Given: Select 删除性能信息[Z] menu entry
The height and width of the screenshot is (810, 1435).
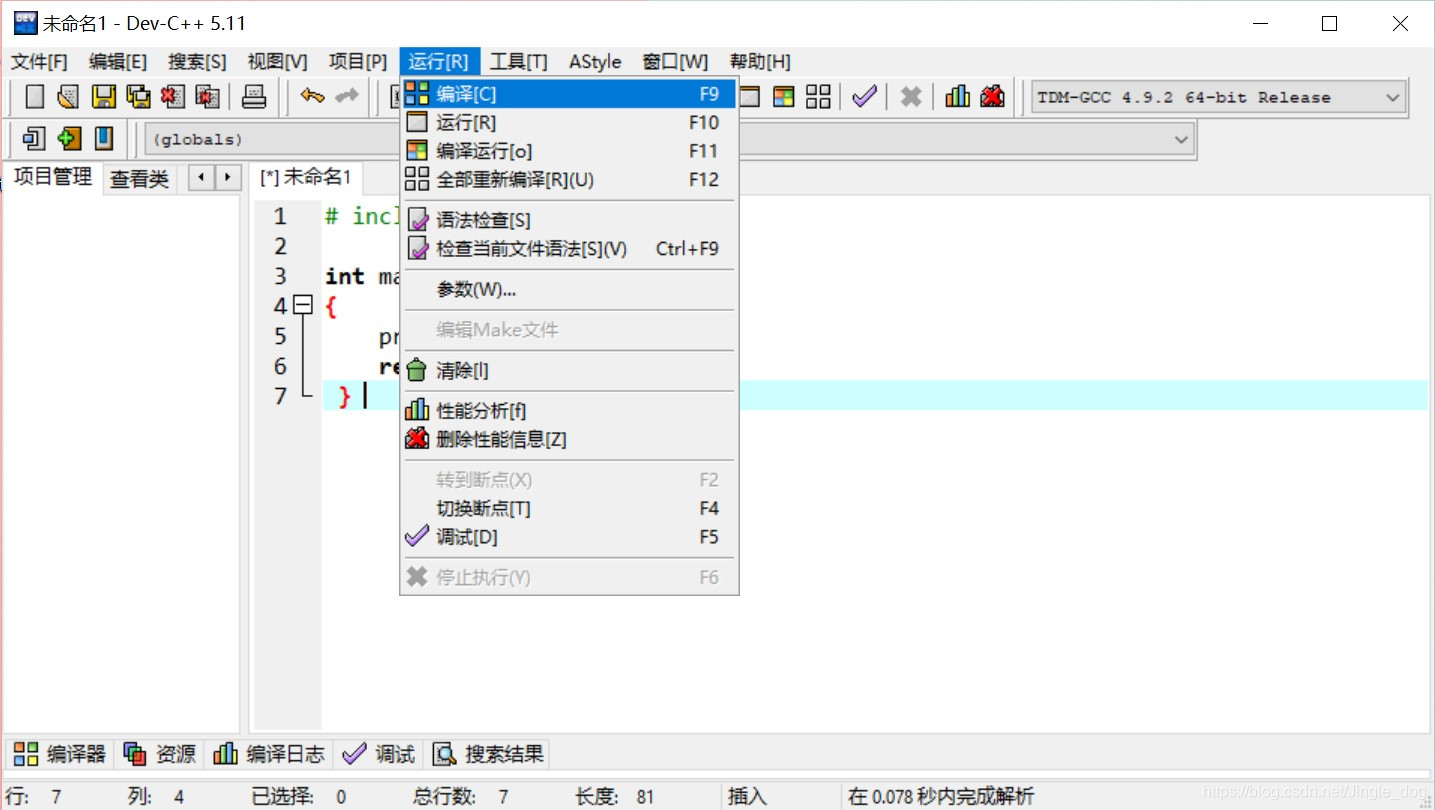Looking at the screenshot, I should pyautogui.click(x=569, y=439).
